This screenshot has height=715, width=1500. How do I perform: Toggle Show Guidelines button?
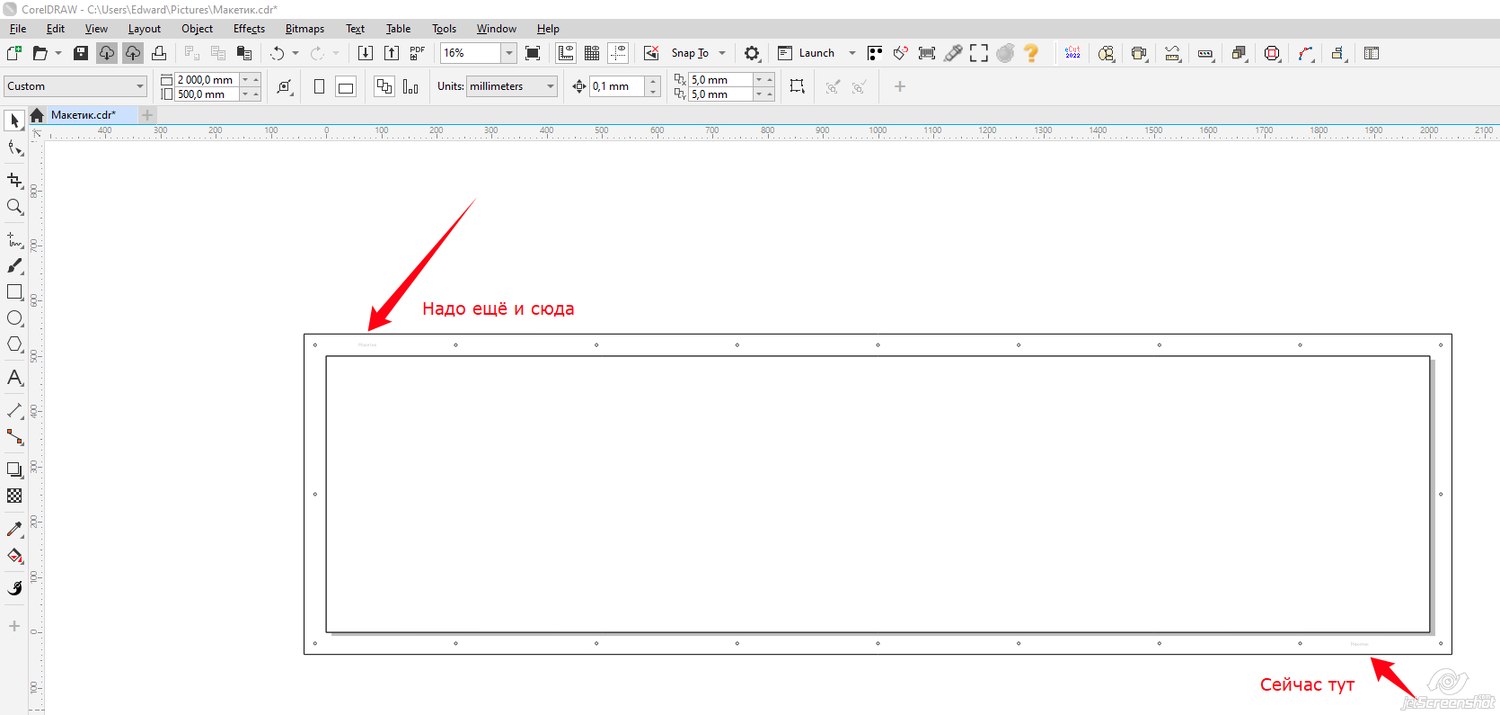pos(618,53)
